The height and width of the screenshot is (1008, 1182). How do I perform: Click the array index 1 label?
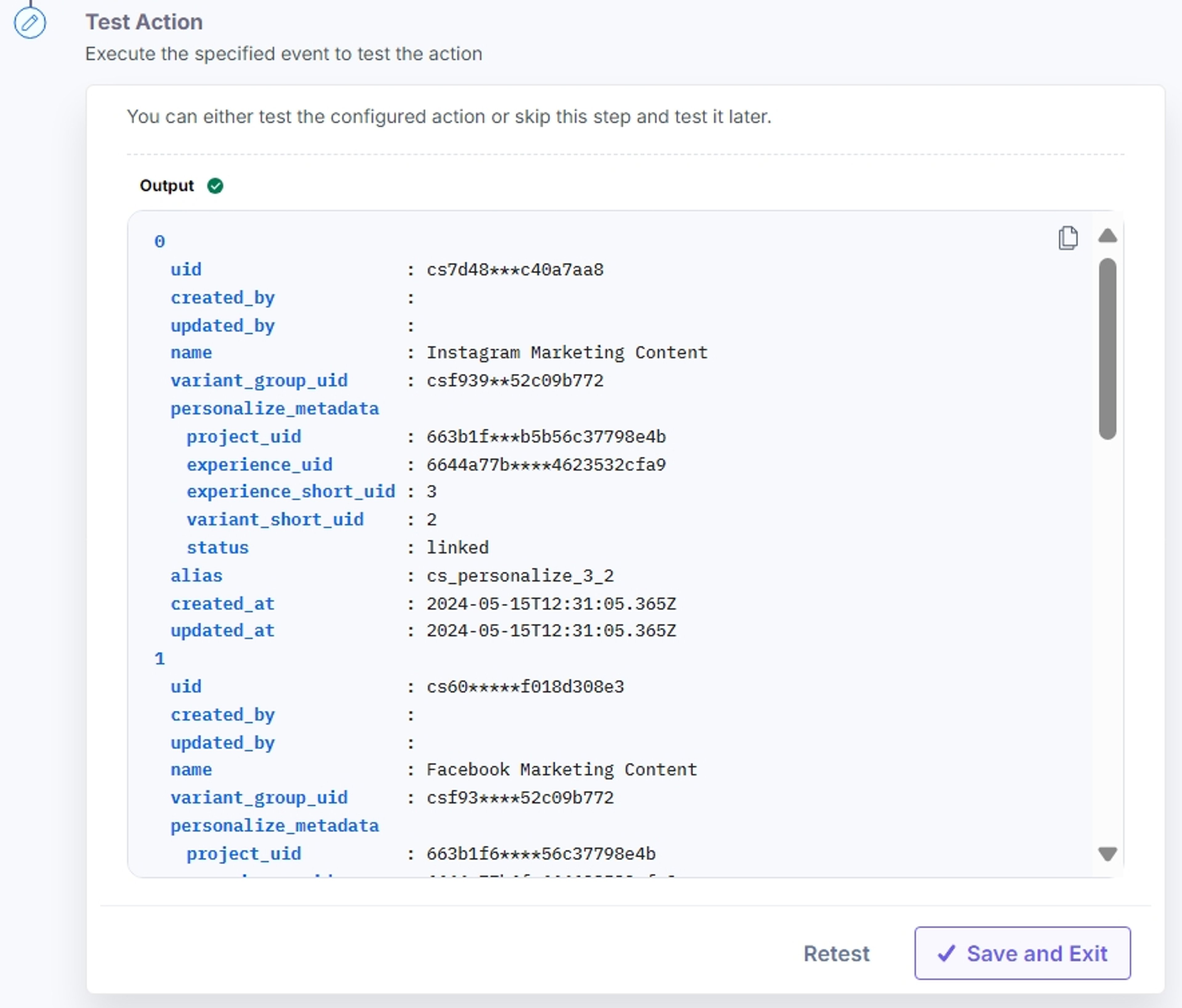pyautogui.click(x=160, y=659)
